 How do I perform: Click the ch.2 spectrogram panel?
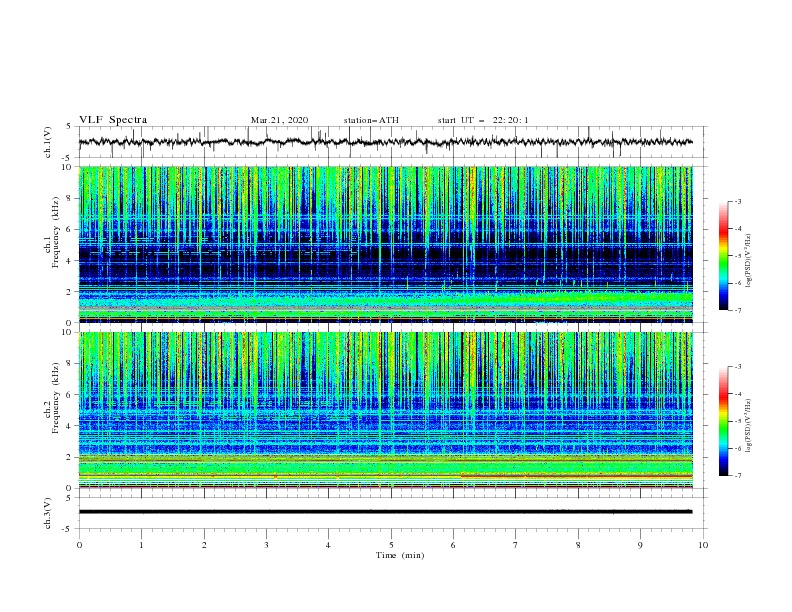pos(385,410)
